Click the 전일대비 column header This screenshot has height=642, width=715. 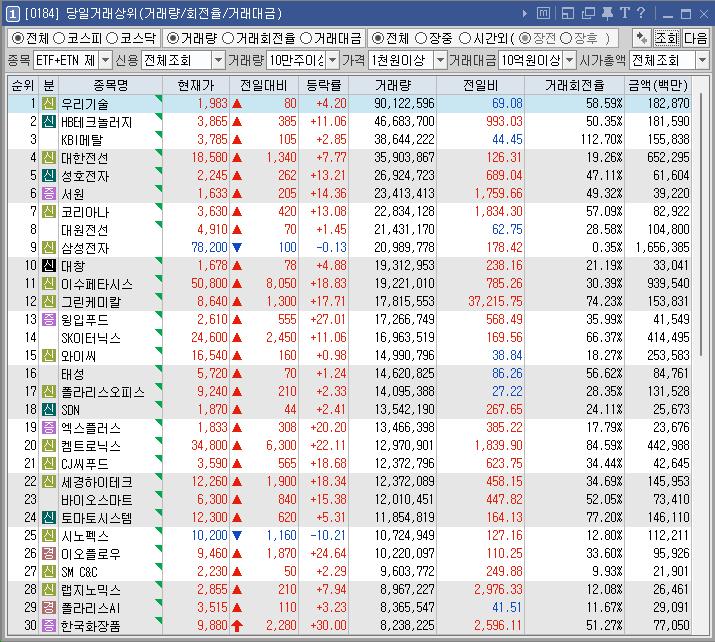click(x=264, y=85)
